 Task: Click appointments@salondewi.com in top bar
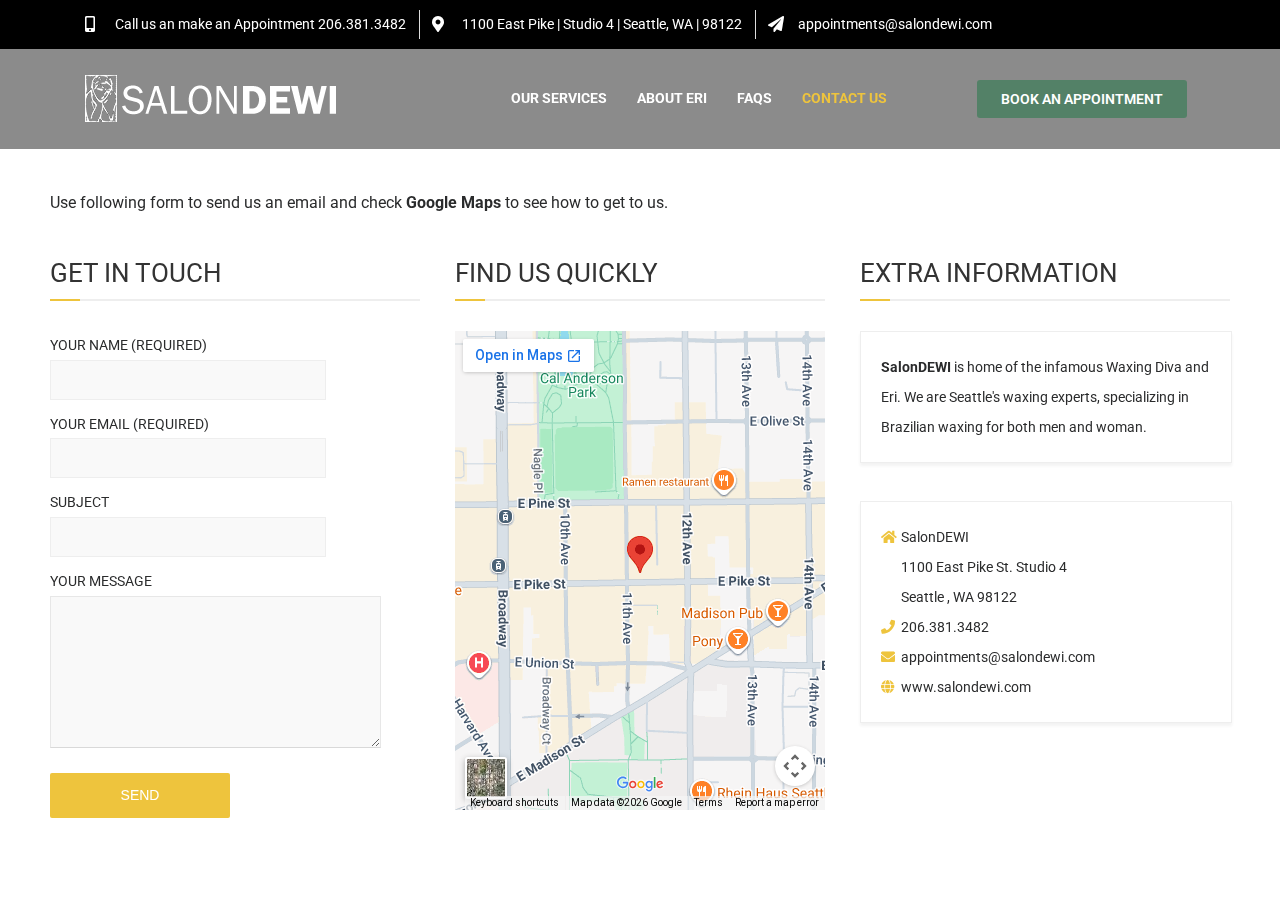coord(895,24)
